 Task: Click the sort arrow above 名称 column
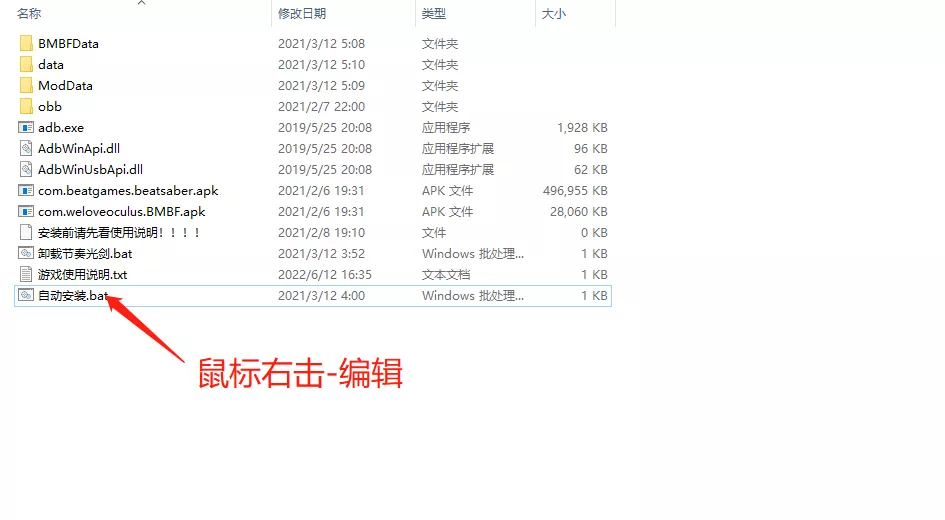pyautogui.click(x=142, y=3)
